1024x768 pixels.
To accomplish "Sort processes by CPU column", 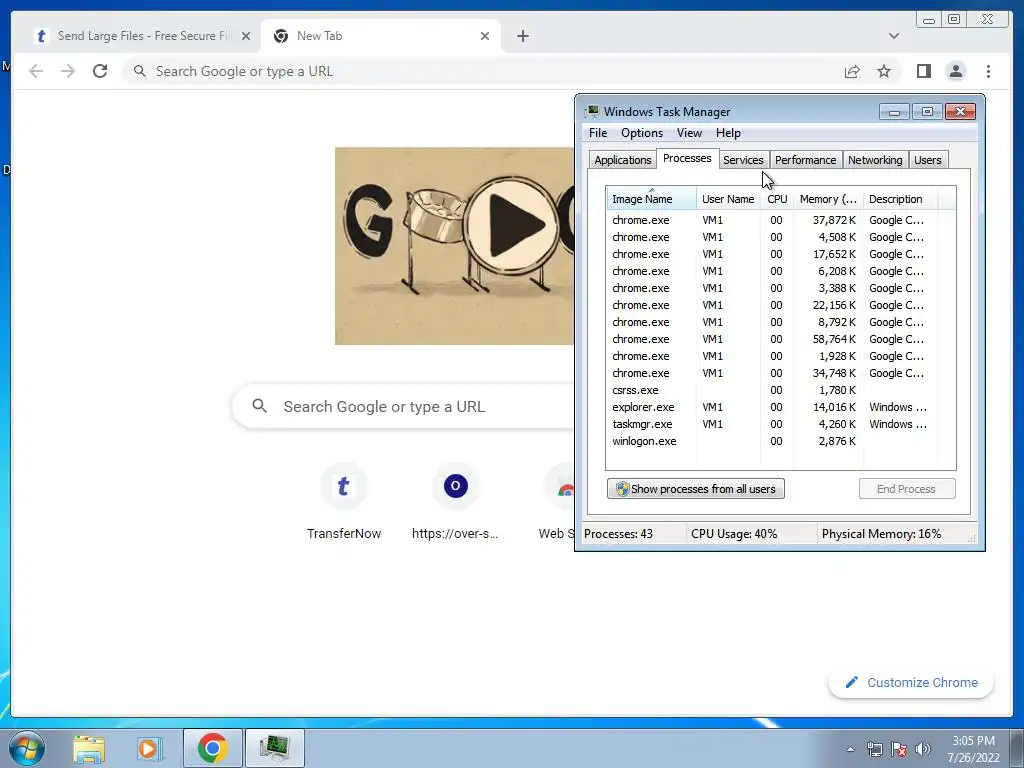I will [776, 199].
